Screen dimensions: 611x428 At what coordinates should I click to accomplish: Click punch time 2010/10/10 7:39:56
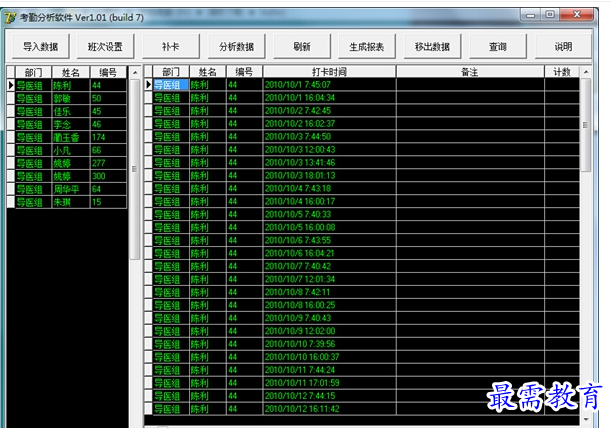pos(300,344)
